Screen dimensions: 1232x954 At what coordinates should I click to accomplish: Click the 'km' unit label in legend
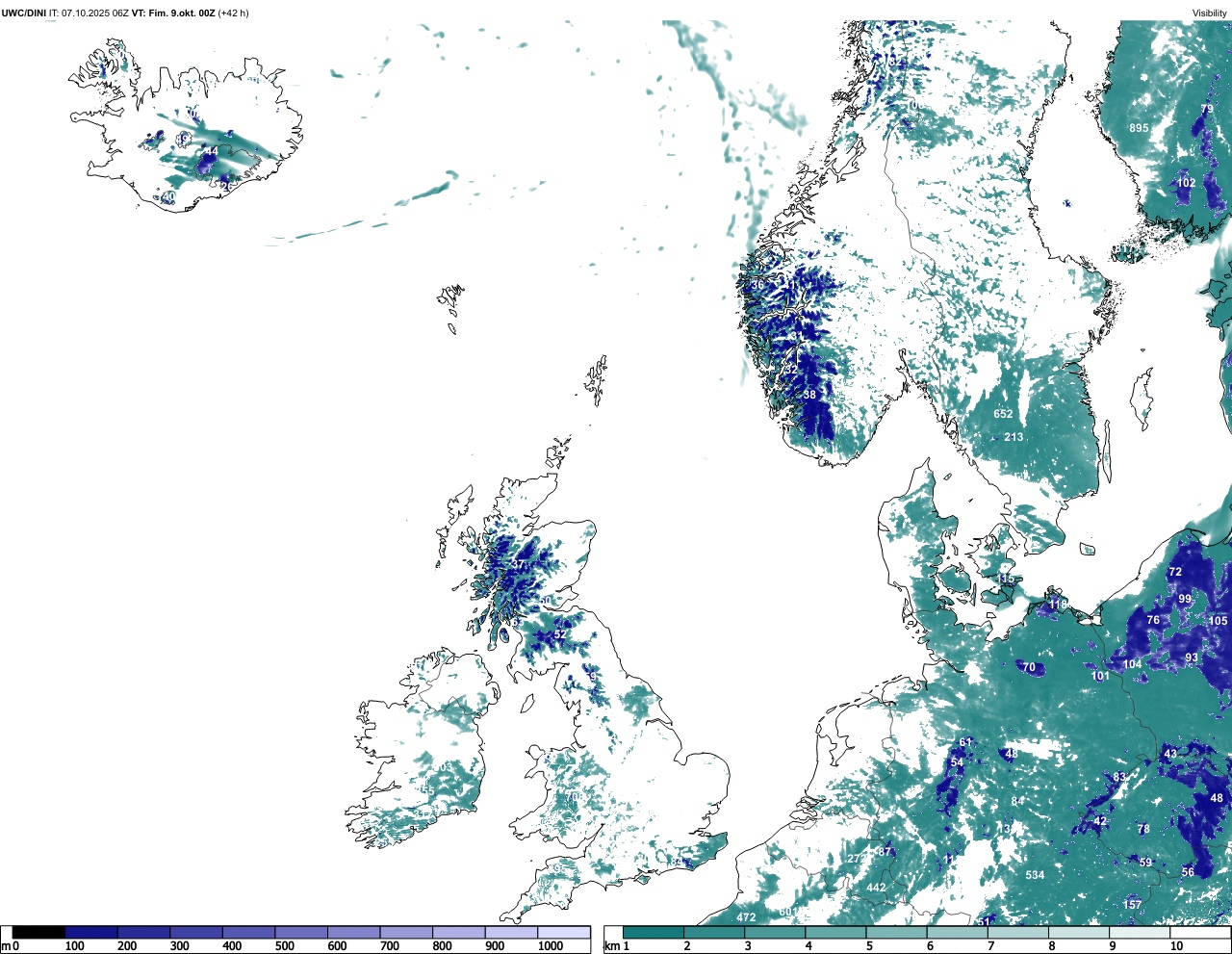point(610,946)
